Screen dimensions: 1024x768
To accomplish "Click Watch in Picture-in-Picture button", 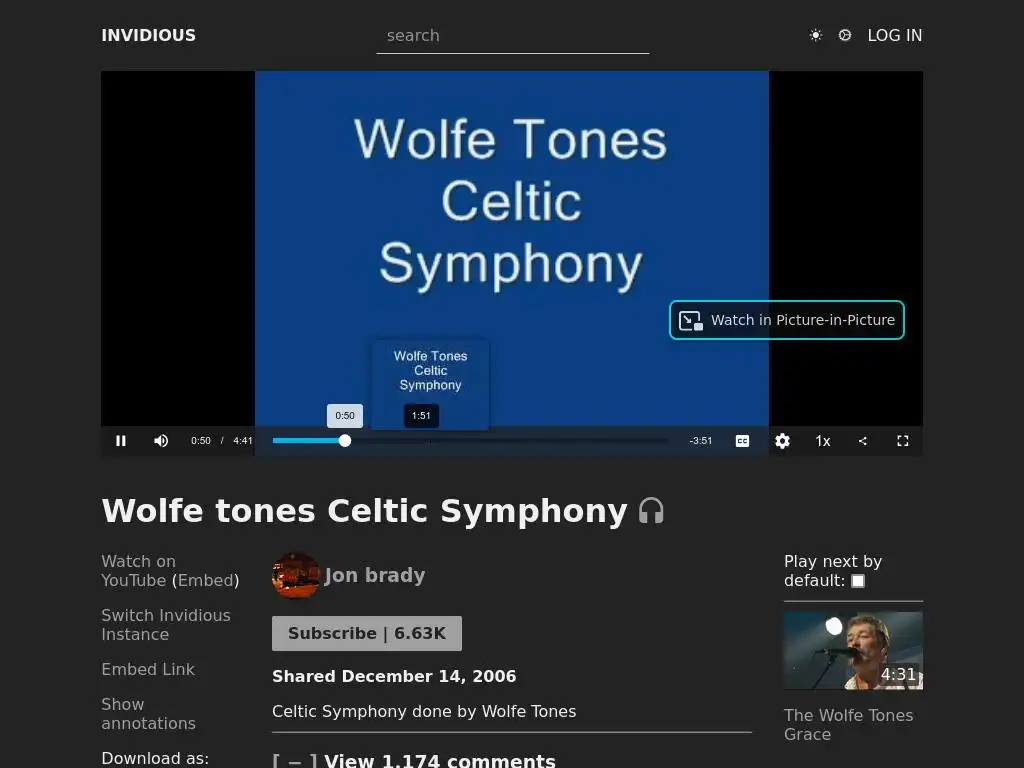I will pos(787,320).
